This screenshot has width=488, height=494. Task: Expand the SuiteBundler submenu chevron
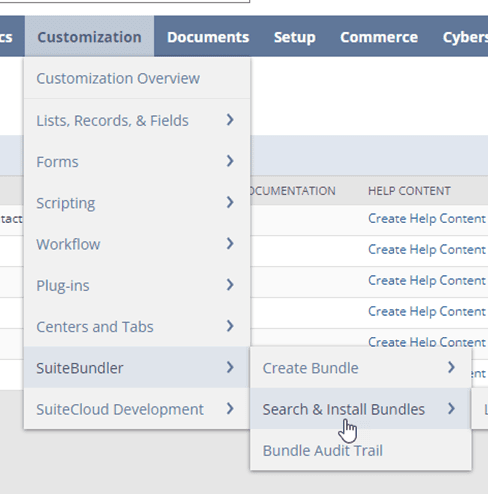(x=230, y=367)
